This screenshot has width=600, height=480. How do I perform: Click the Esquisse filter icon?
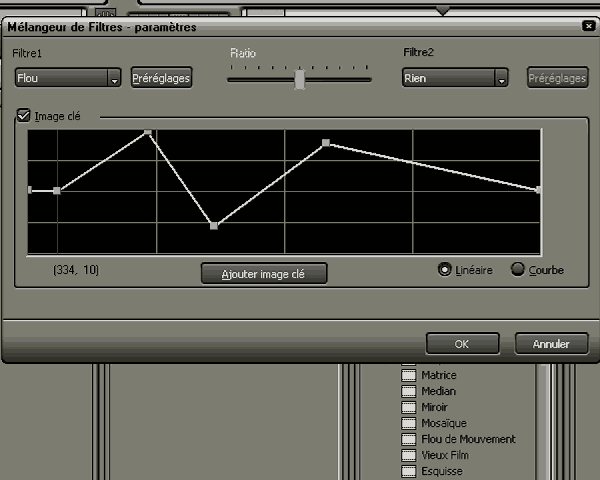click(x=409, y=471)
